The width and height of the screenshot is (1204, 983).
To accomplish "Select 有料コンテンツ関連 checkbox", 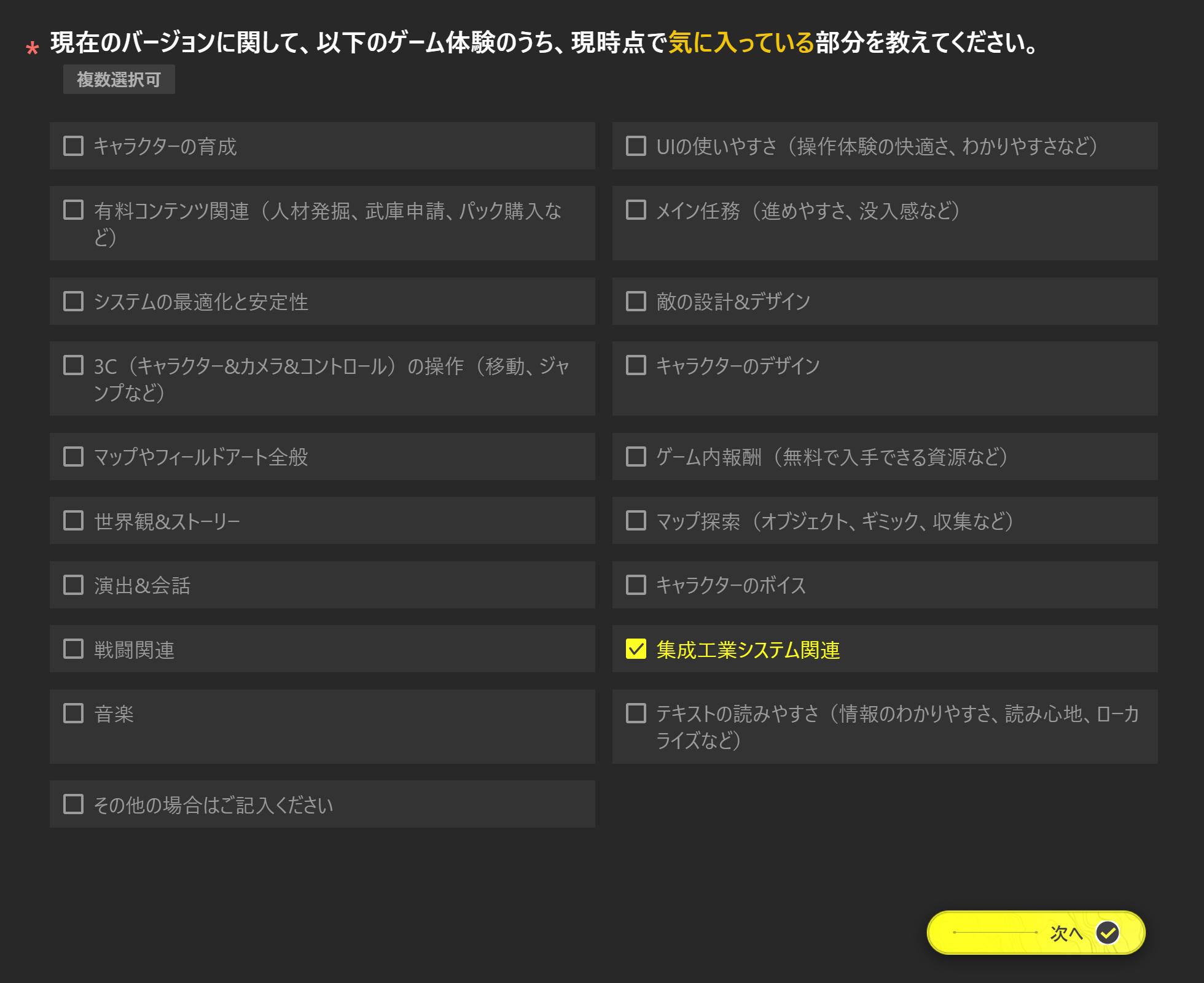I will click(x=74, y=210).
